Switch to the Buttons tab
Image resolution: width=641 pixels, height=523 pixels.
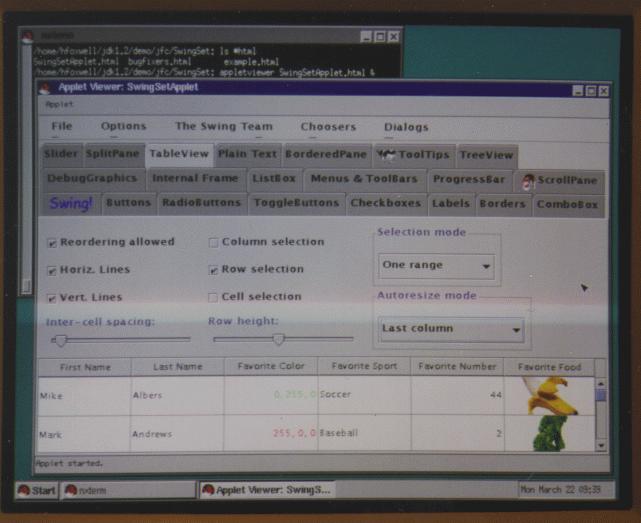pyautogui.click(x=128, y=203)
